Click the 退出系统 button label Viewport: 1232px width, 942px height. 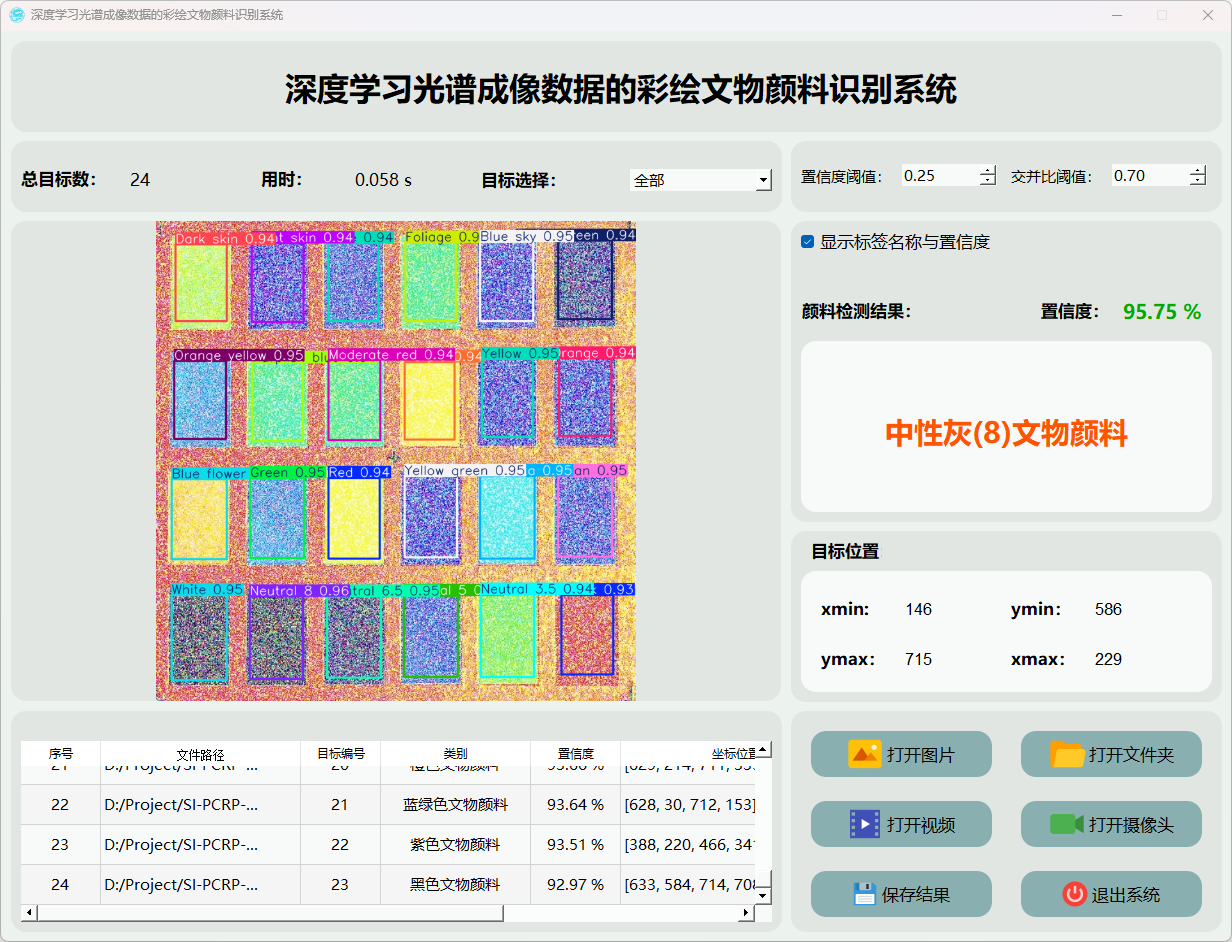[x=1126, y=895]
